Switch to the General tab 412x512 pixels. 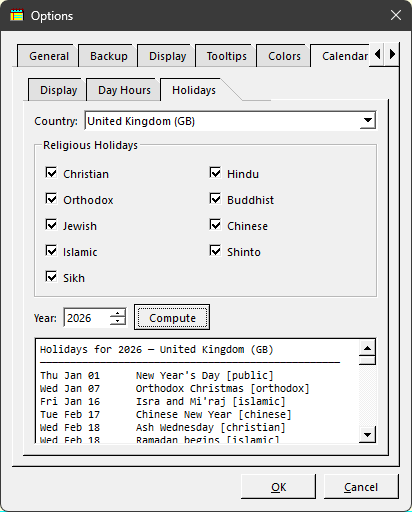coord(49,56)
